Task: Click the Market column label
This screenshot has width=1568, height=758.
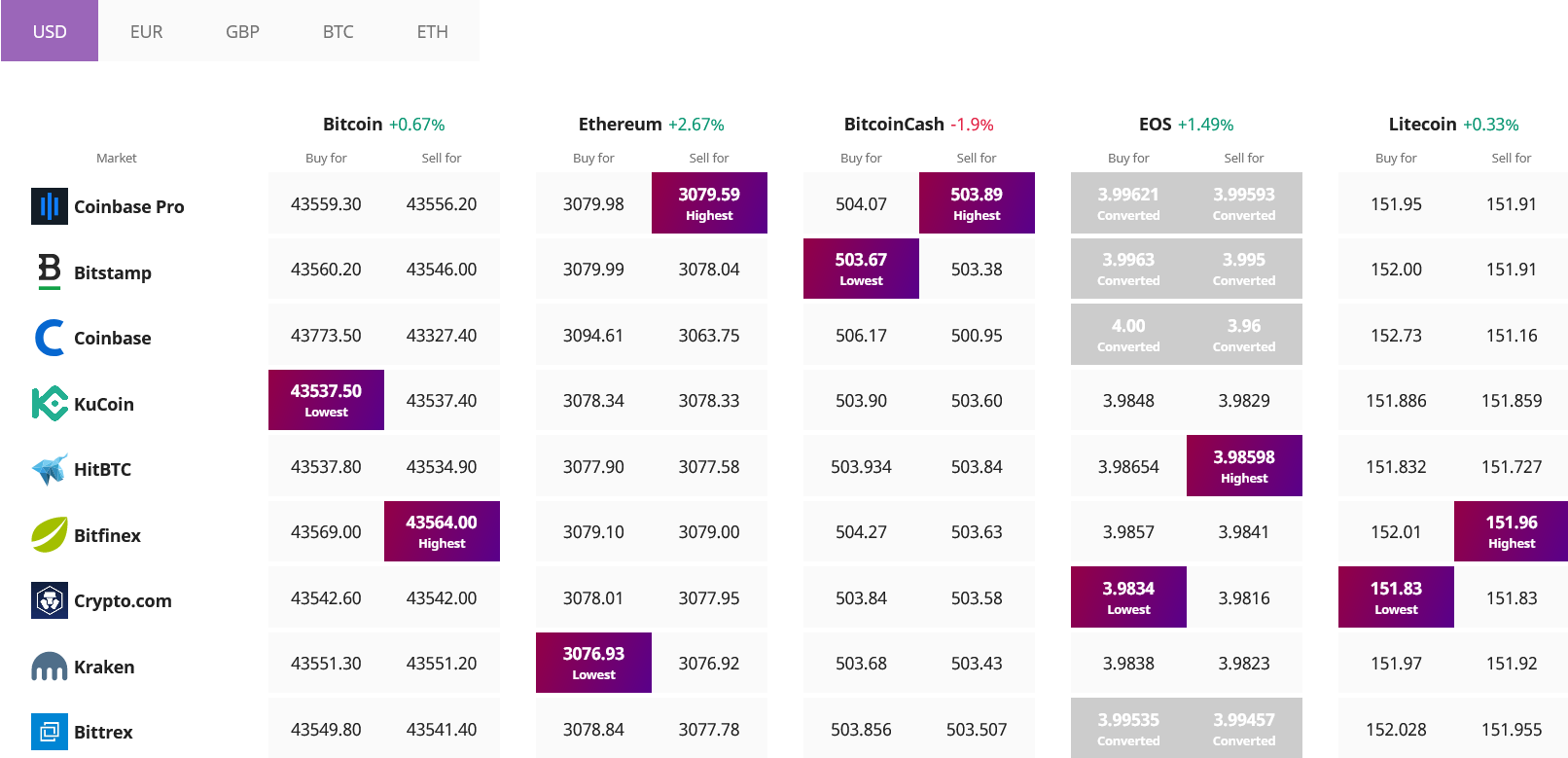Action: 117,158
